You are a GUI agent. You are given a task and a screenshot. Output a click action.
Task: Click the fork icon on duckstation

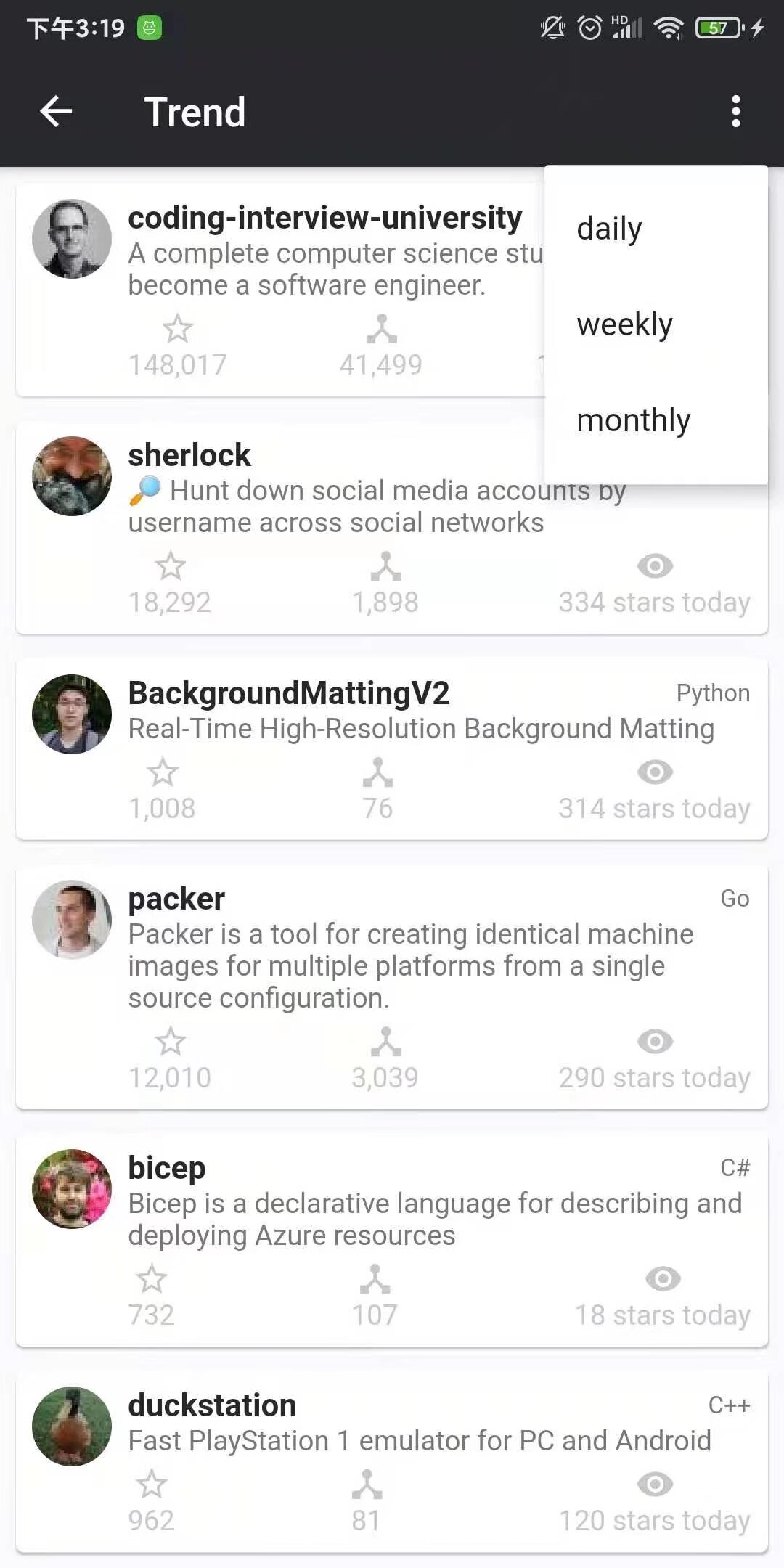367,1485
